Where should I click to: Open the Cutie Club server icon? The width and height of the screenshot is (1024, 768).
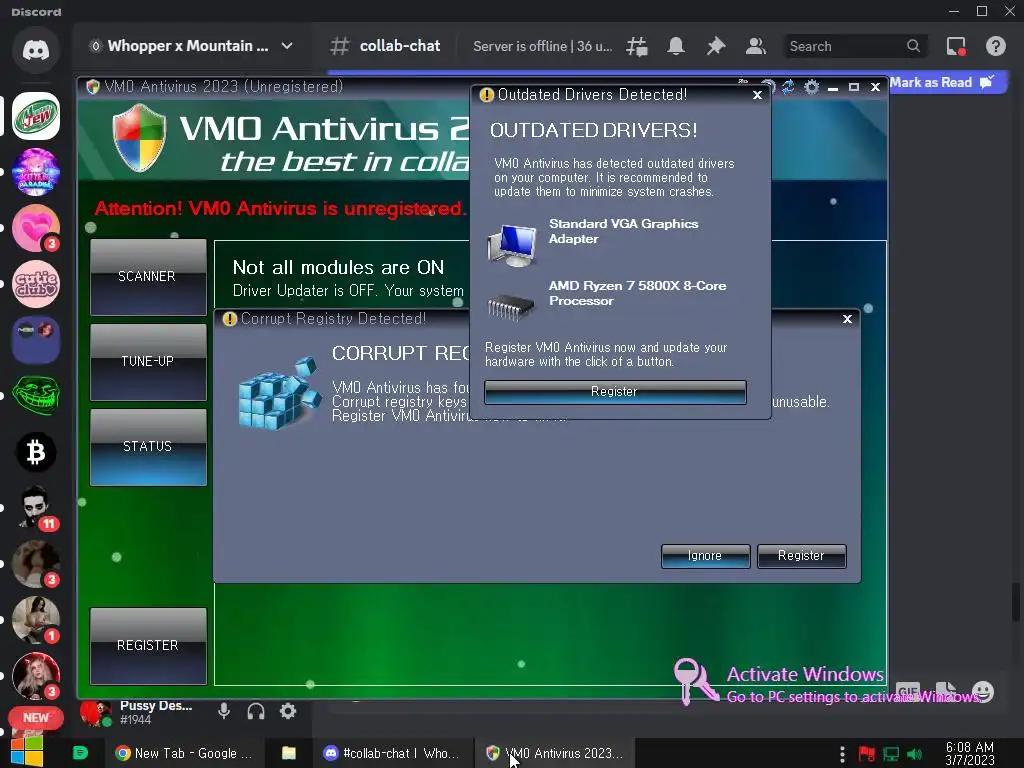36,284
